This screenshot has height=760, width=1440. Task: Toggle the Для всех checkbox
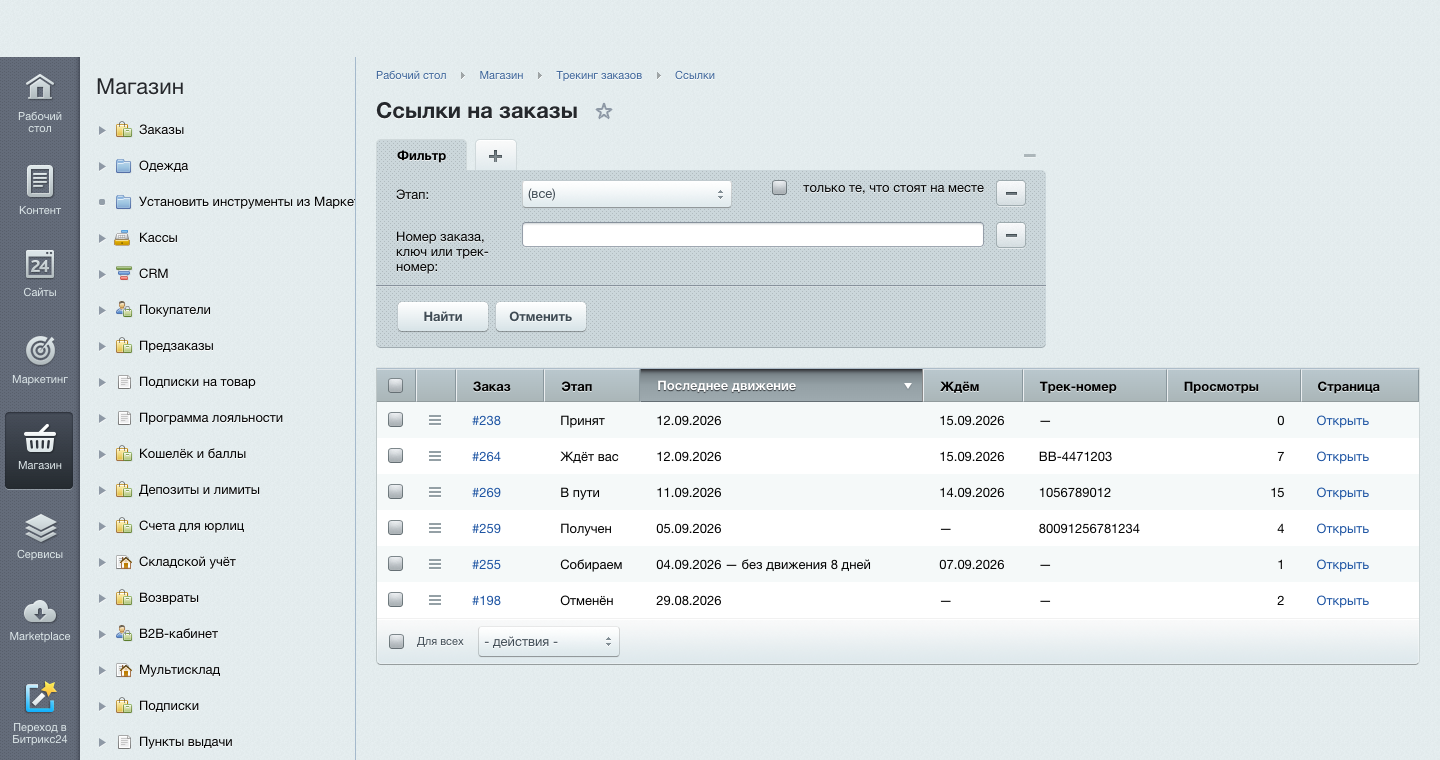396,641
